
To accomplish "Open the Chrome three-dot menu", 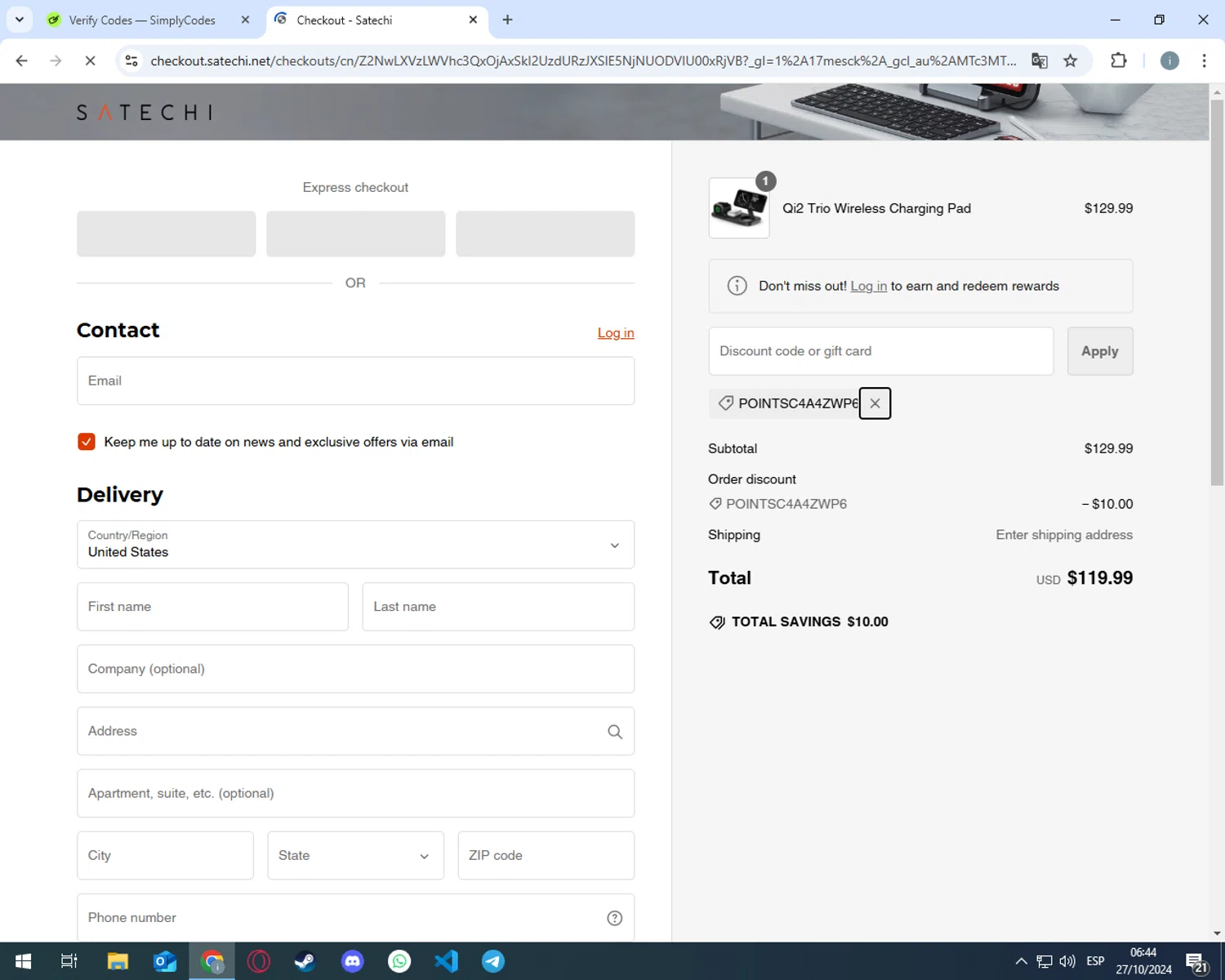I will (1204, 60).
